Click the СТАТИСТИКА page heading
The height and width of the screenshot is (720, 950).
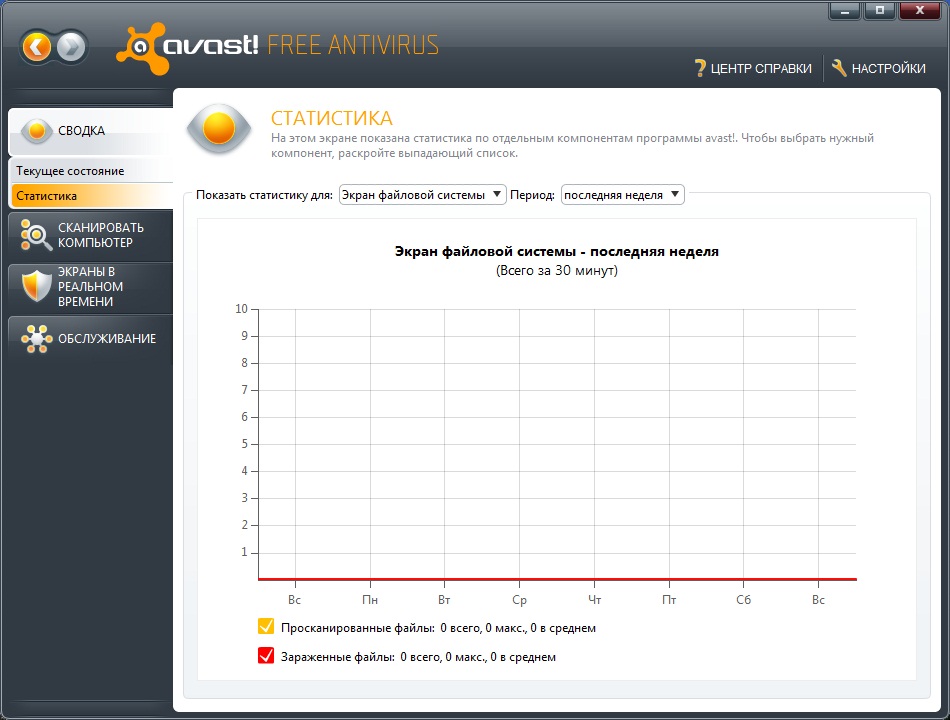[x=331, y=118]
